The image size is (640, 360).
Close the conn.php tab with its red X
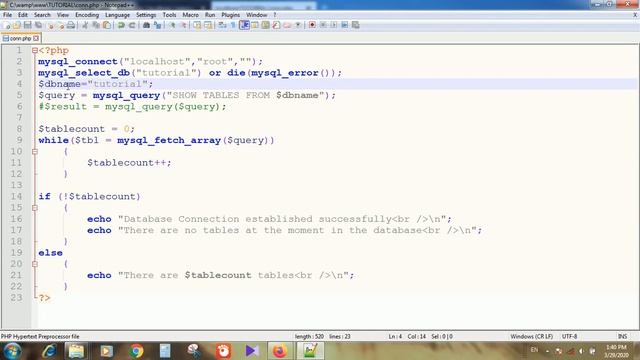[36, 38]
